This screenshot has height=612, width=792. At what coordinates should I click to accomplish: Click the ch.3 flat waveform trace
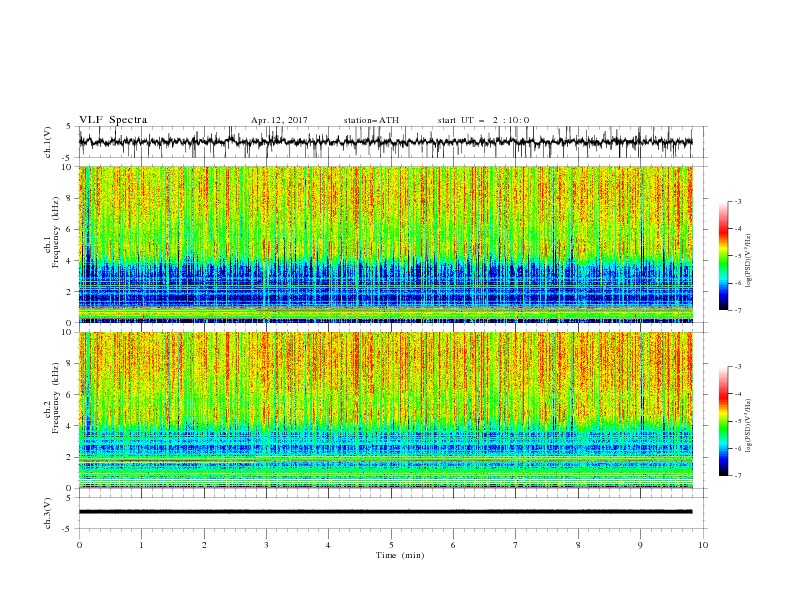coord(385,512)
